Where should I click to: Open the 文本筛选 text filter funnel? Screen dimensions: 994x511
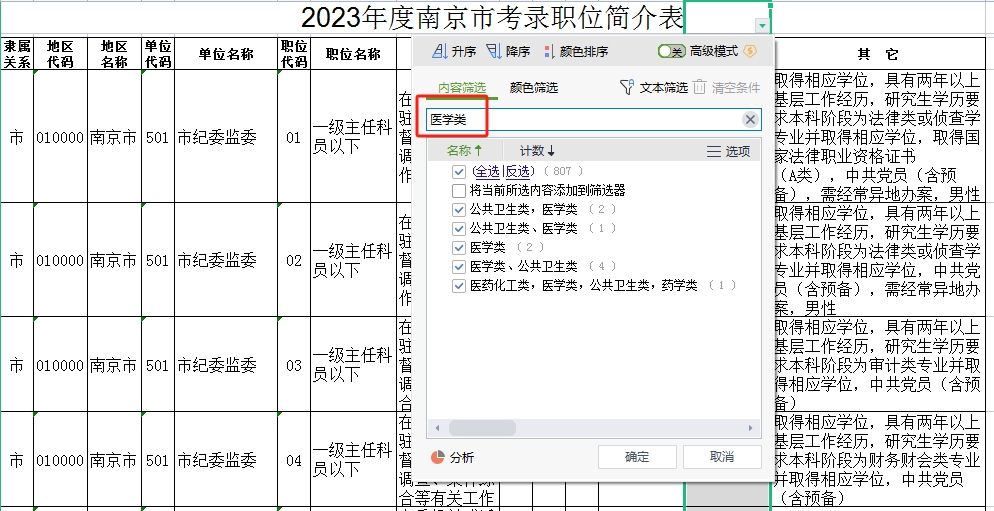[x=627, y=88]
